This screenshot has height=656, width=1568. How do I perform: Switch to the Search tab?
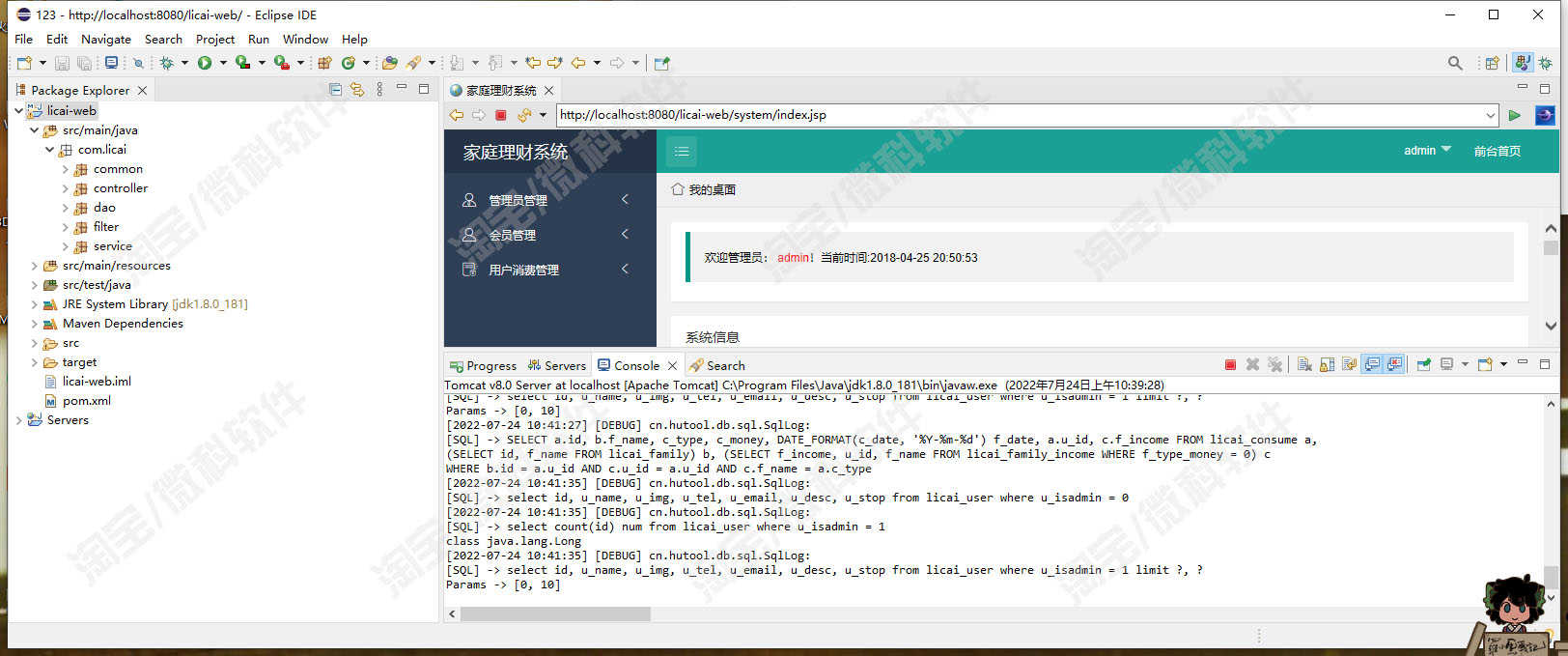[717, 365]
